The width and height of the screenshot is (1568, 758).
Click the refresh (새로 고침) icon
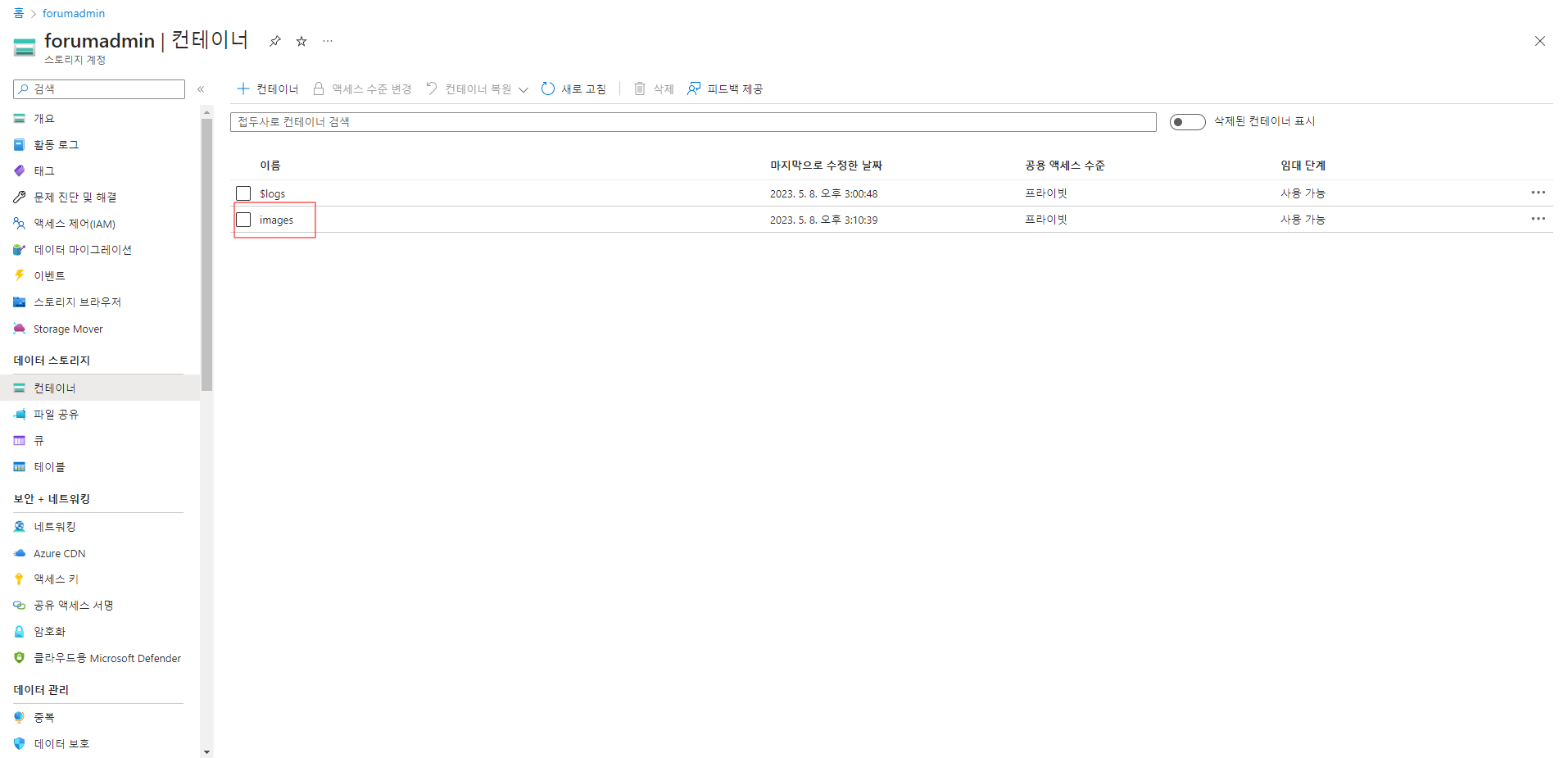548,89
